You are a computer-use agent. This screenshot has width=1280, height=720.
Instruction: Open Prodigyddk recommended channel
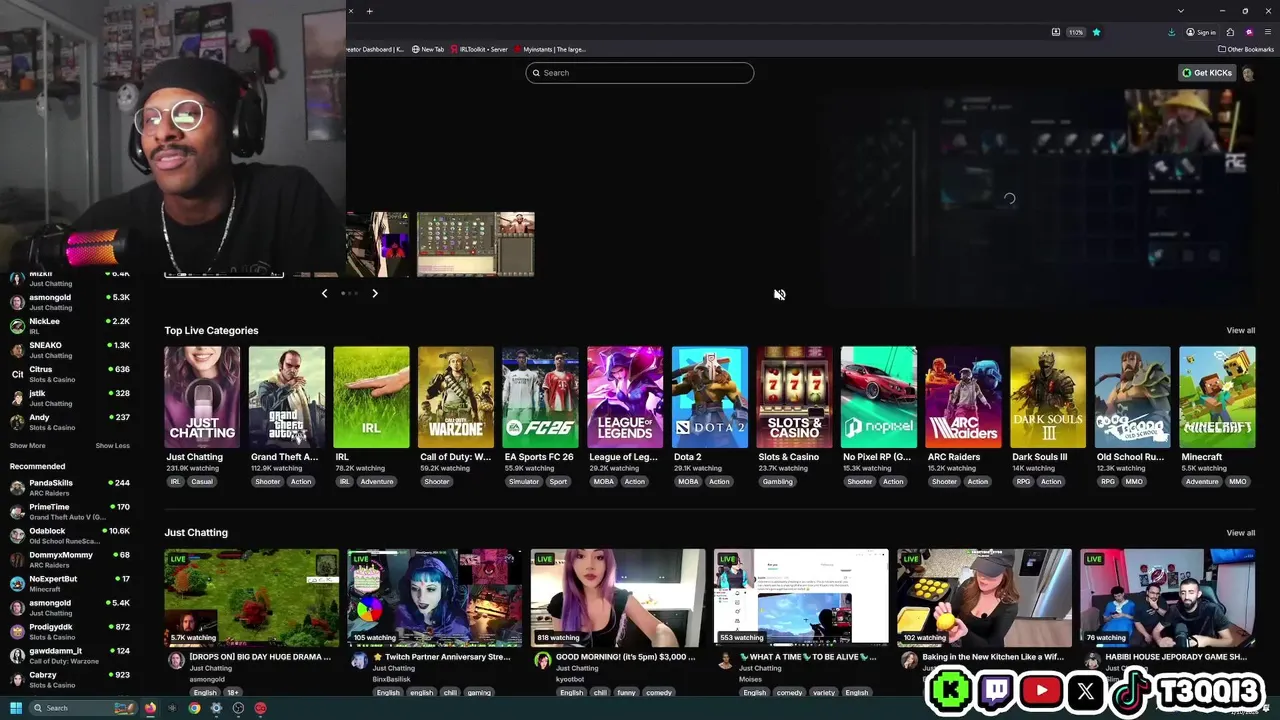click(x=70, y=631)
